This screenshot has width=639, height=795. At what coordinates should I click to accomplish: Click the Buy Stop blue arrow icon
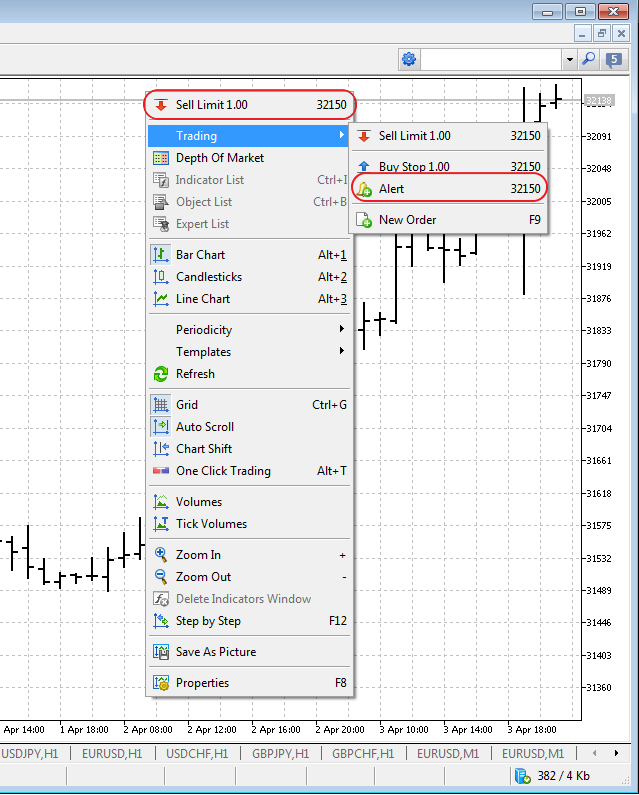[364, 166]
